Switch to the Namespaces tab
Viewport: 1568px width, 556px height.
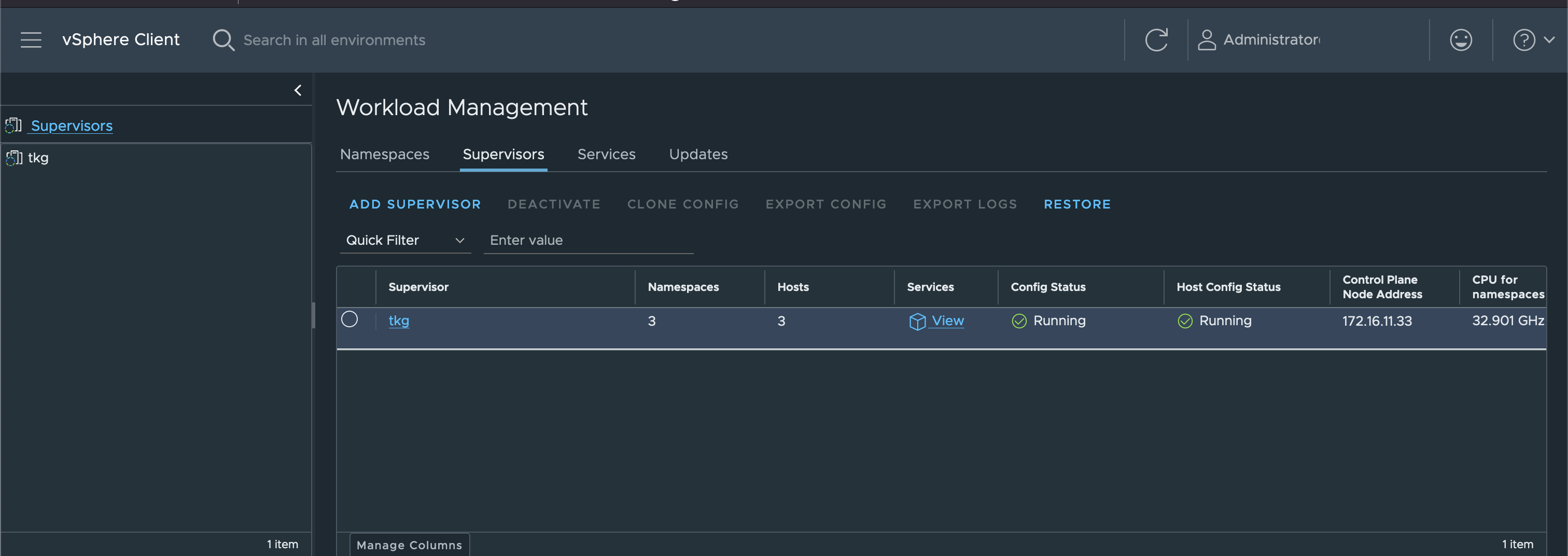[384, 154]
